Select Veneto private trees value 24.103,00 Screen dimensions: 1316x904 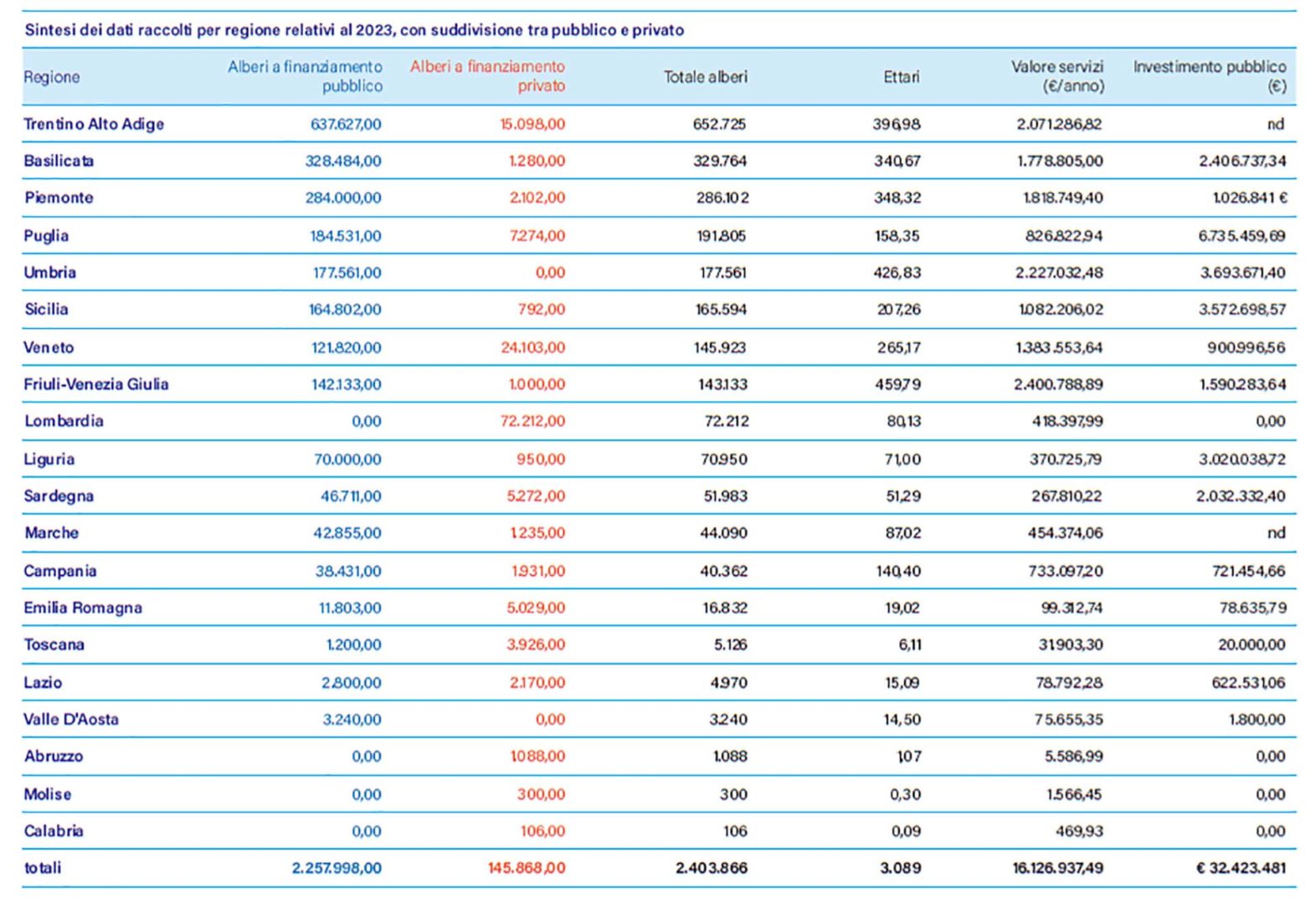532,347
